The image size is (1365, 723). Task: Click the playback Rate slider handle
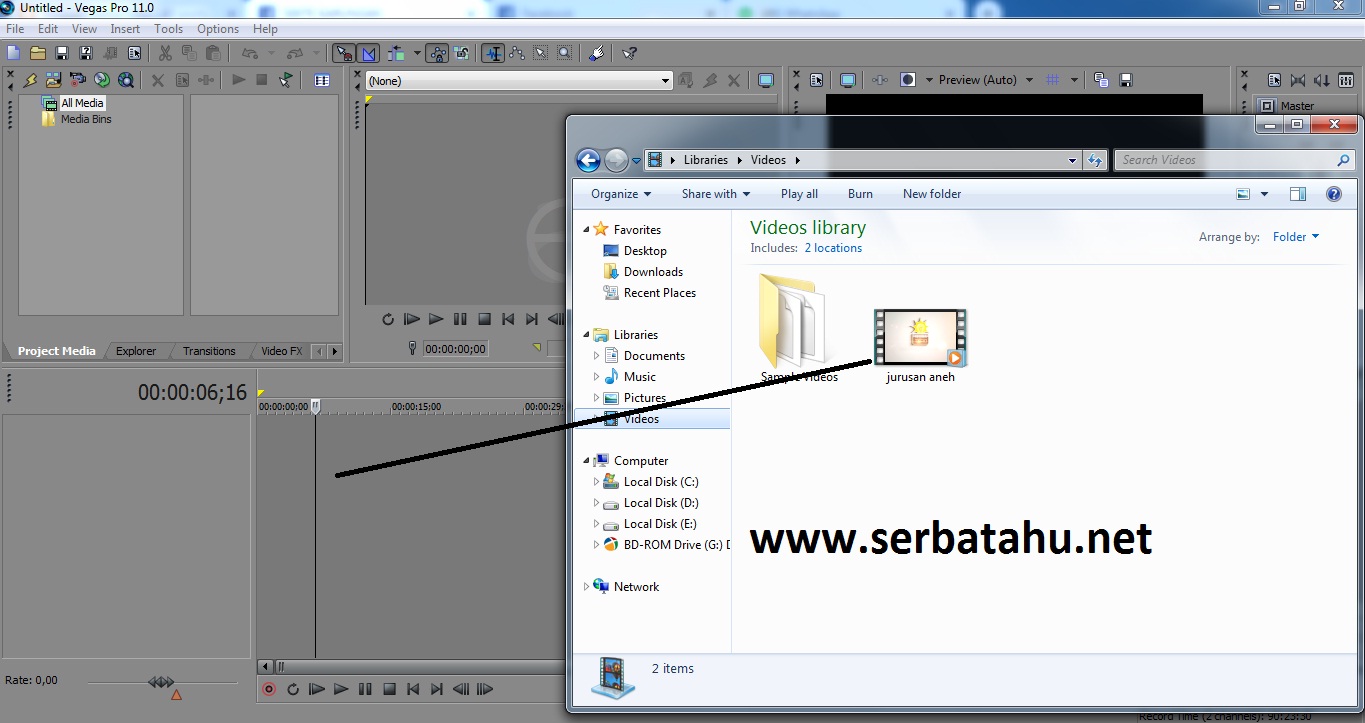coord(161,682)
